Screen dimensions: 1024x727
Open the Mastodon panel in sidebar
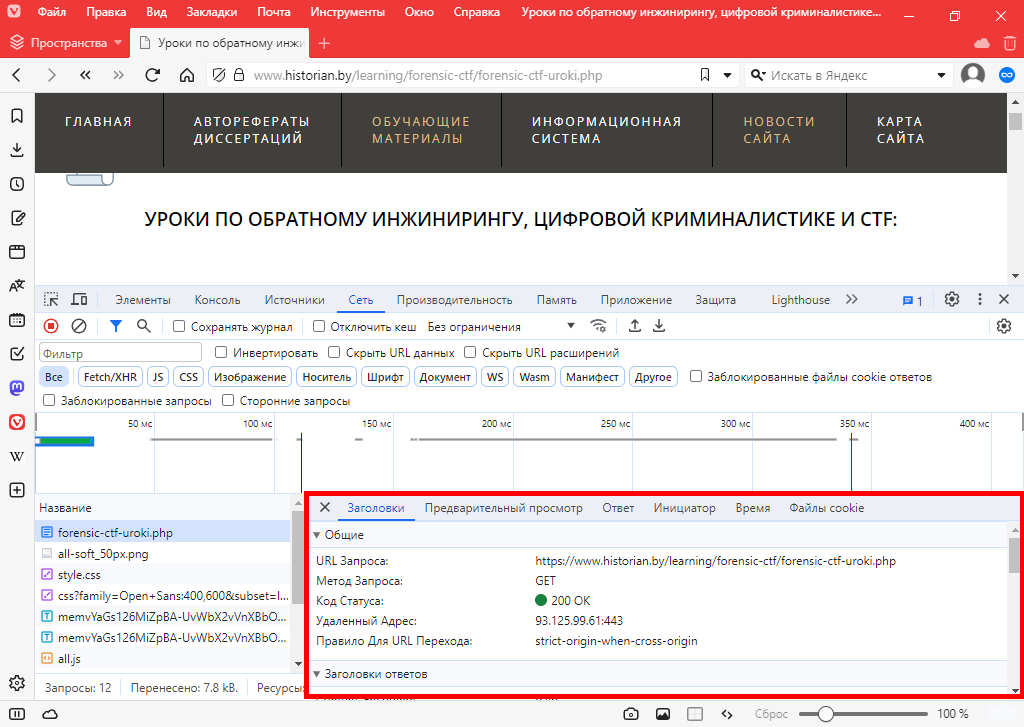click(17, 387)
